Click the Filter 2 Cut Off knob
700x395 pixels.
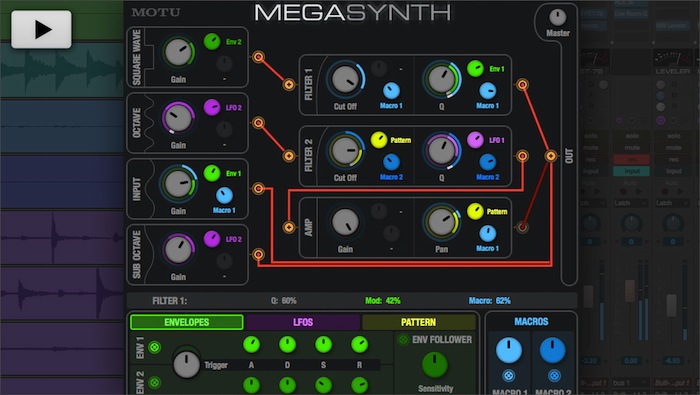(x=345, y=150)
